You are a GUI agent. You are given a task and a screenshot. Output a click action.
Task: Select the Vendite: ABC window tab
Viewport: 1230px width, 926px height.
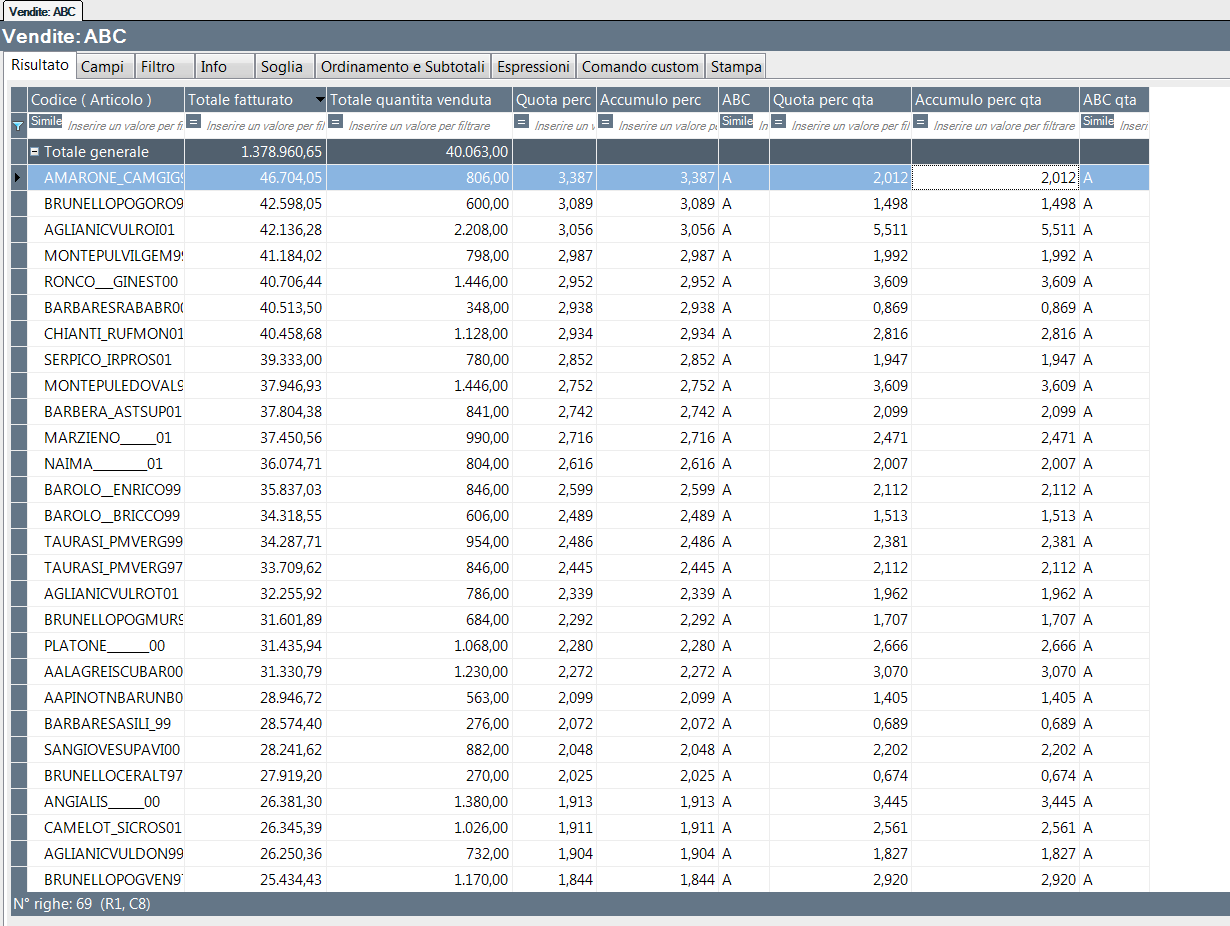coord(42,11)
